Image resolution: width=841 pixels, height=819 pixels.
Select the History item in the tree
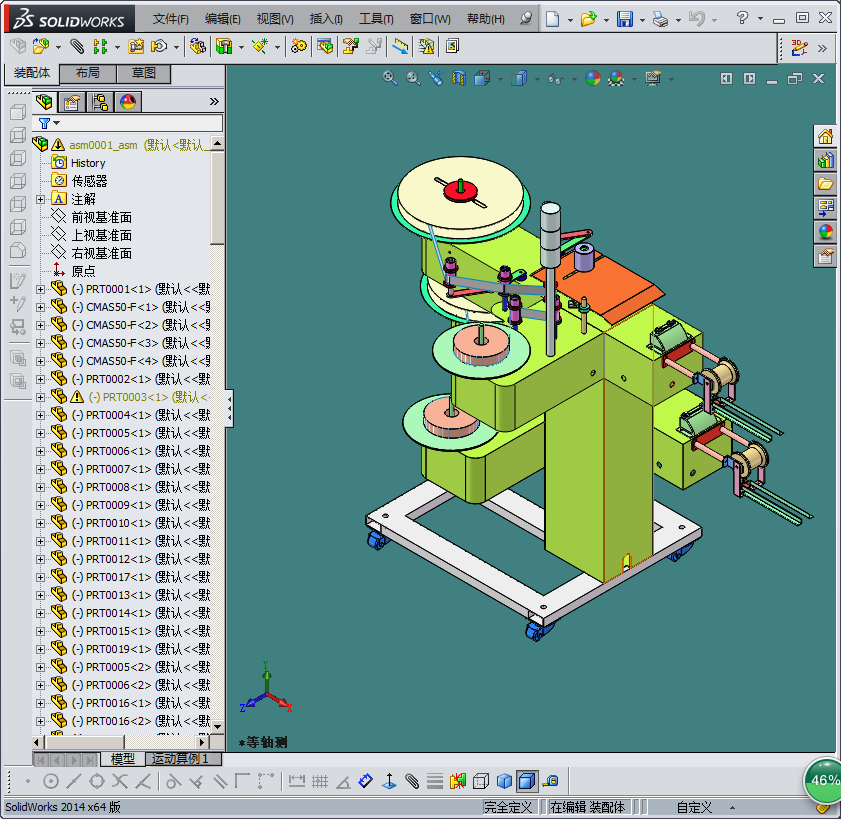88,163
